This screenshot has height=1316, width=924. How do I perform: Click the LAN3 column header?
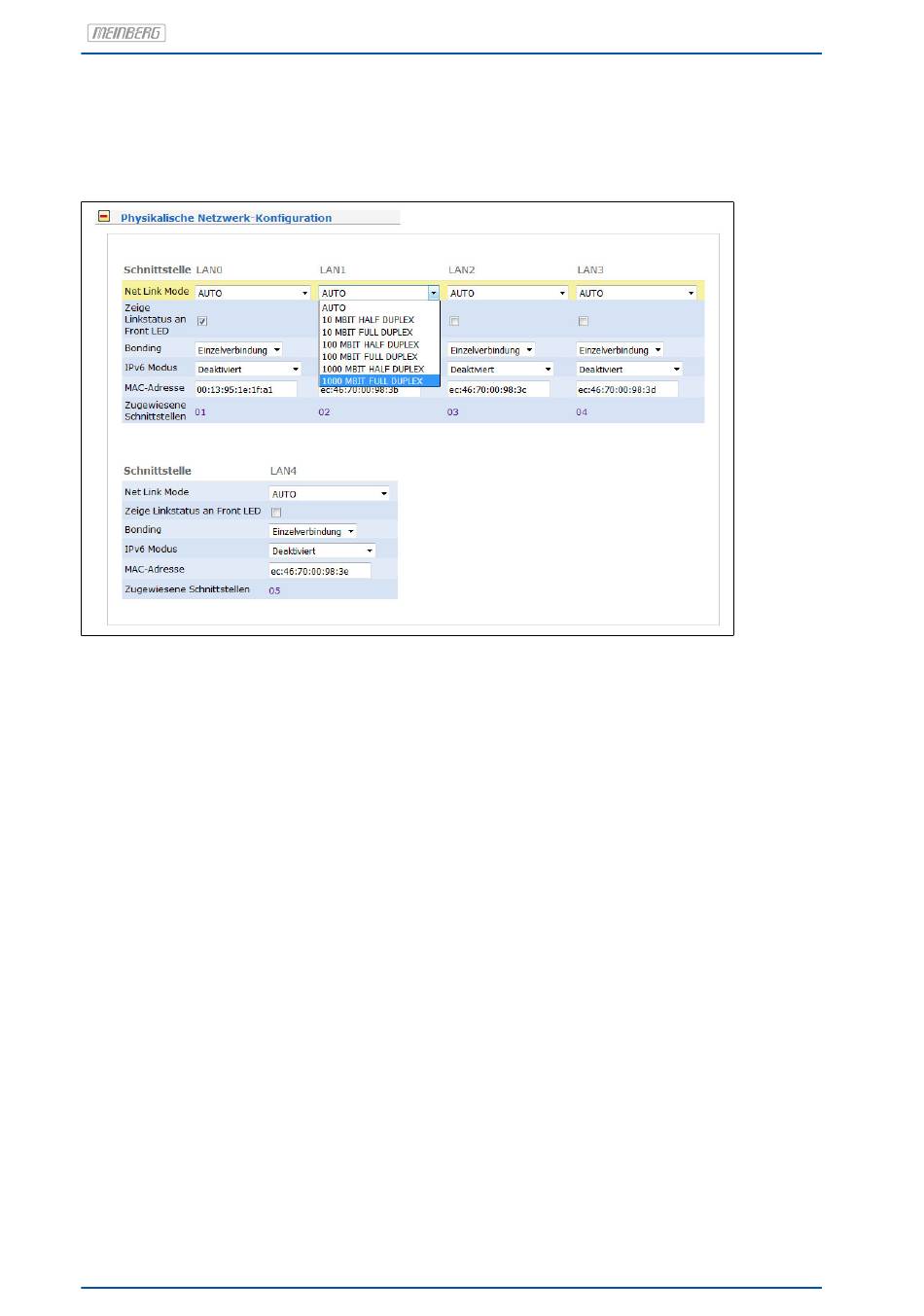590,269
